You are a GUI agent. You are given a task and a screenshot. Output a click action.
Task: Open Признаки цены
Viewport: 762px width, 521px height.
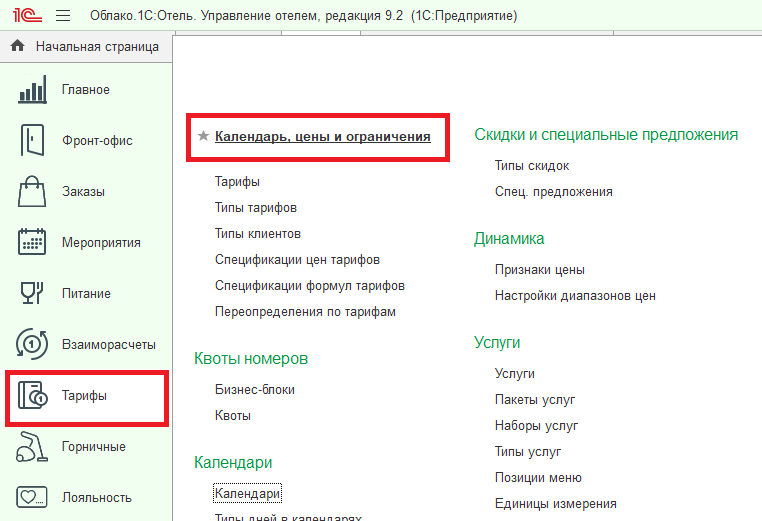click(539, 270)
